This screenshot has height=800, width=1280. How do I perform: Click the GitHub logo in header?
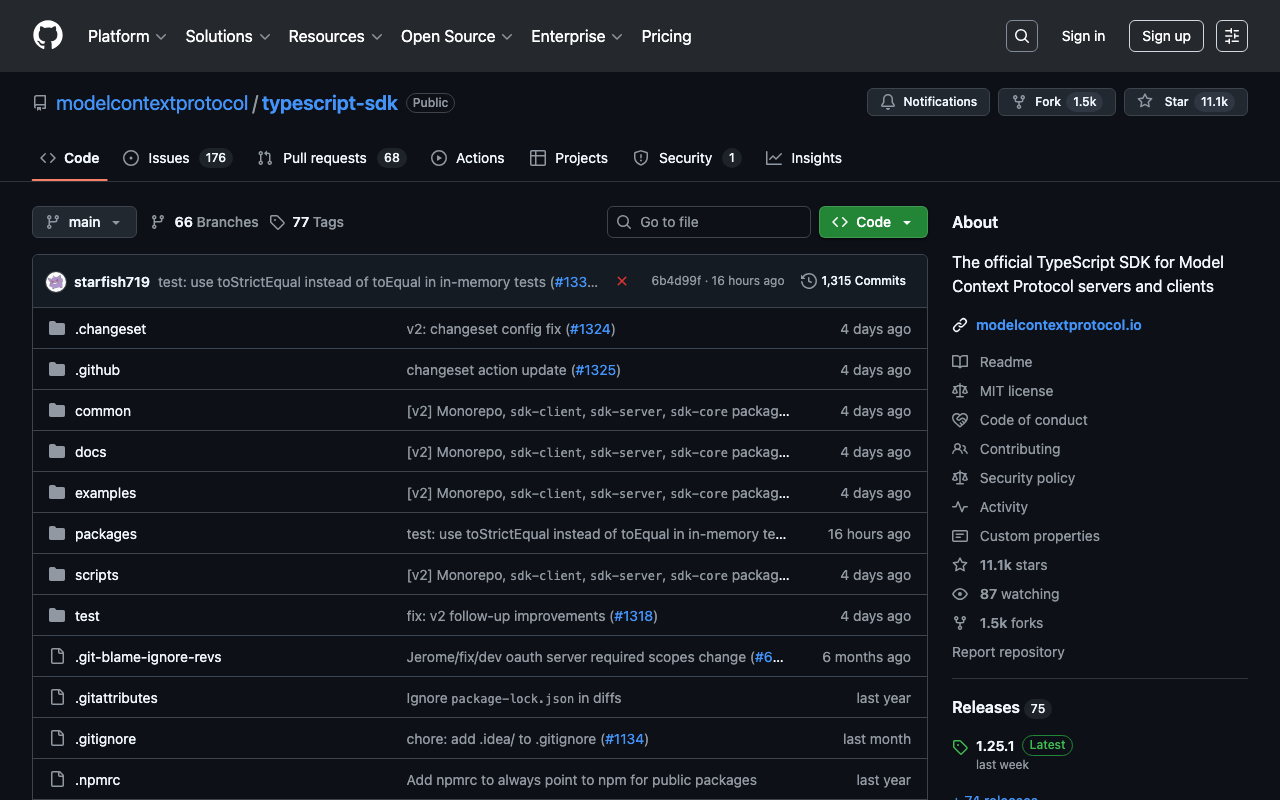tap(48, 36)
